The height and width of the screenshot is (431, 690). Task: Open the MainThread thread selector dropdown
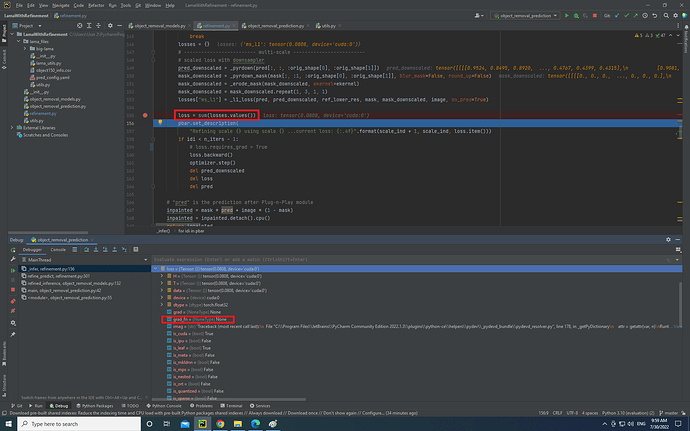(x=146, y=259)
